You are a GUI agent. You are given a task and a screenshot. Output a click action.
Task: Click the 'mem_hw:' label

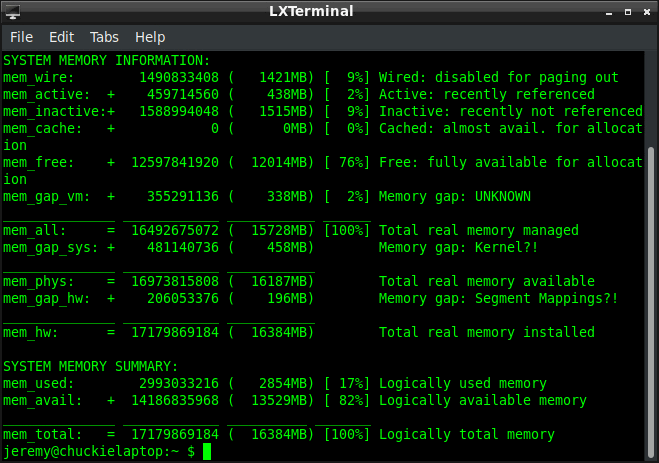(31, 332)
